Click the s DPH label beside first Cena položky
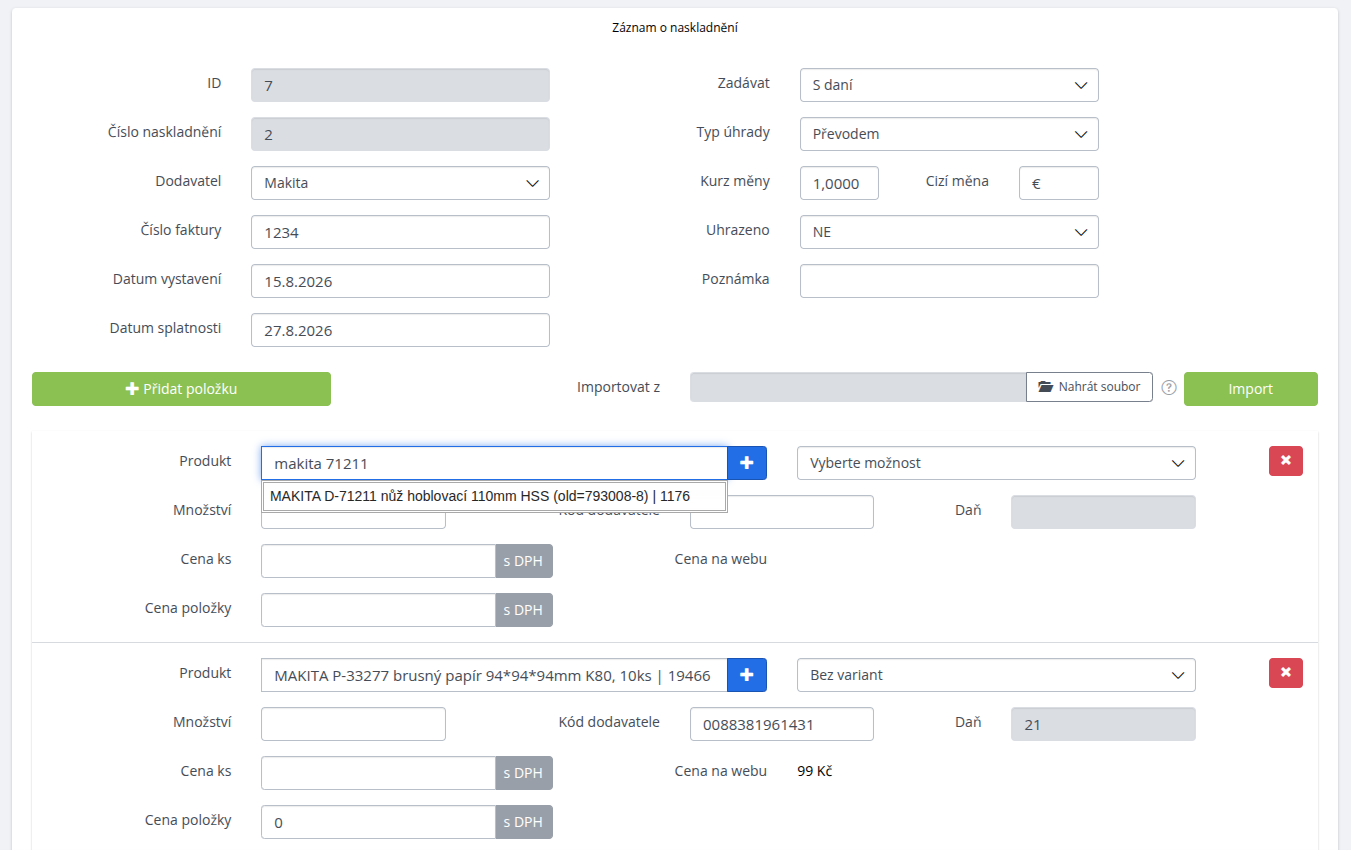1351x850 pixels. [x=524, y=610]
